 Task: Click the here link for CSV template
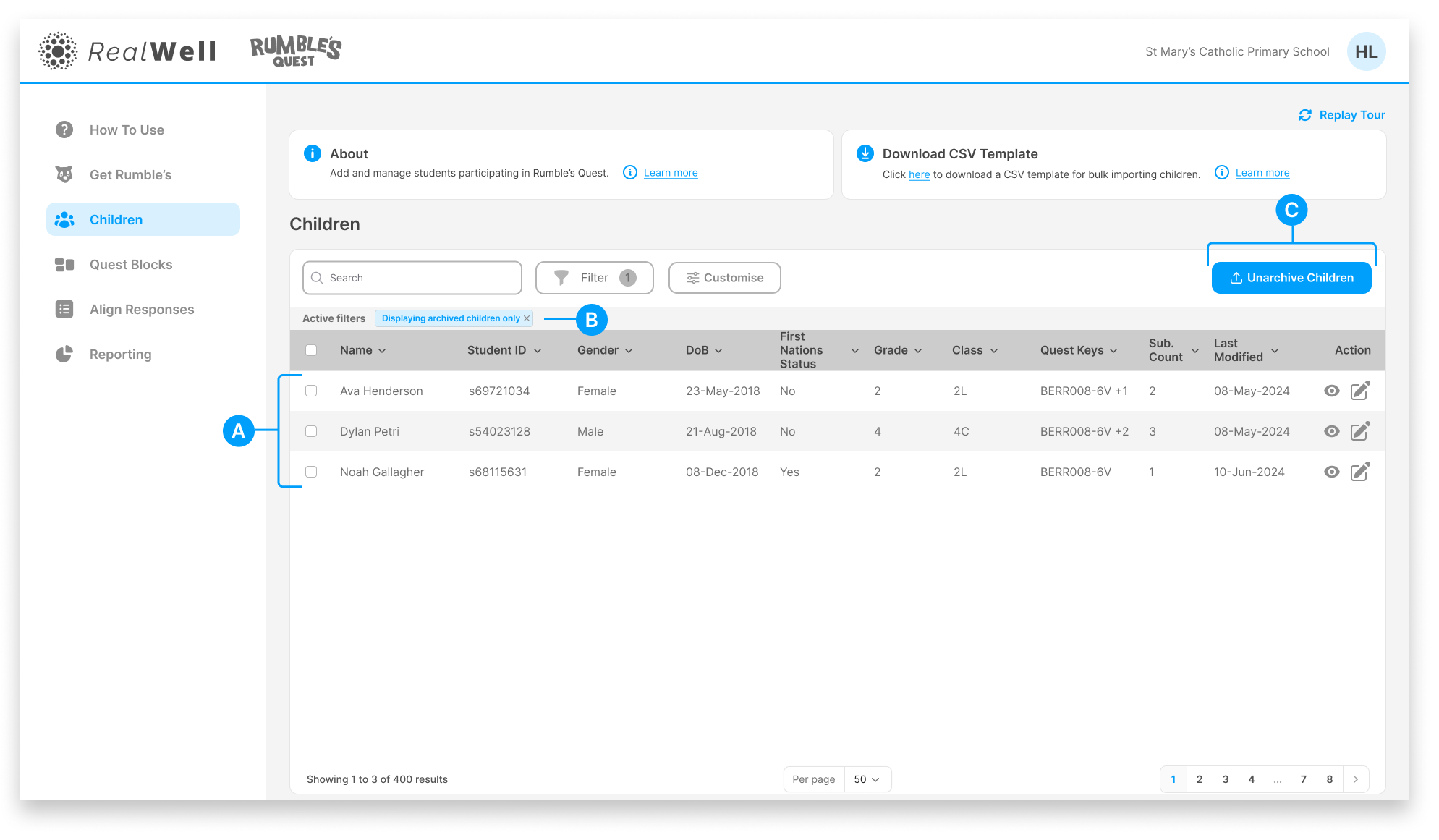[x=919, y=174]
